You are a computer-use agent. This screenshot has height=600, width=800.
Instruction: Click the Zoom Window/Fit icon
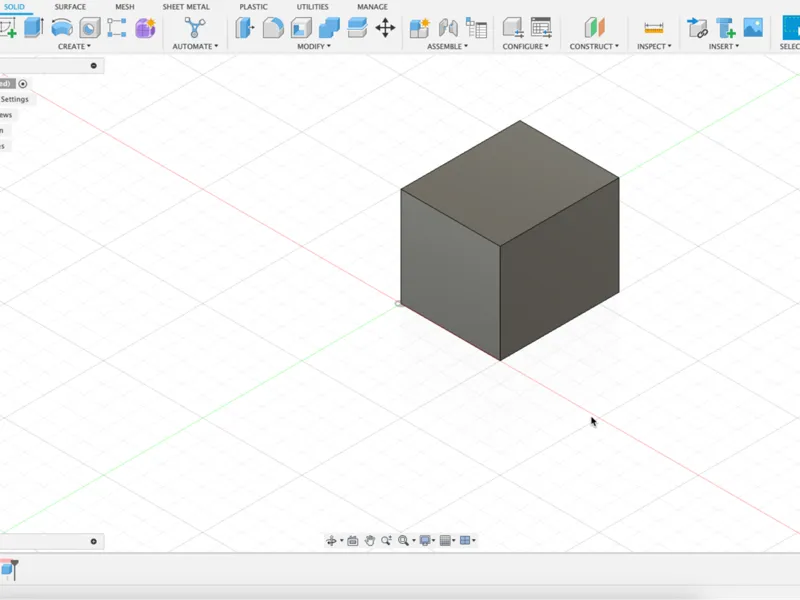(x=403, y=540)
